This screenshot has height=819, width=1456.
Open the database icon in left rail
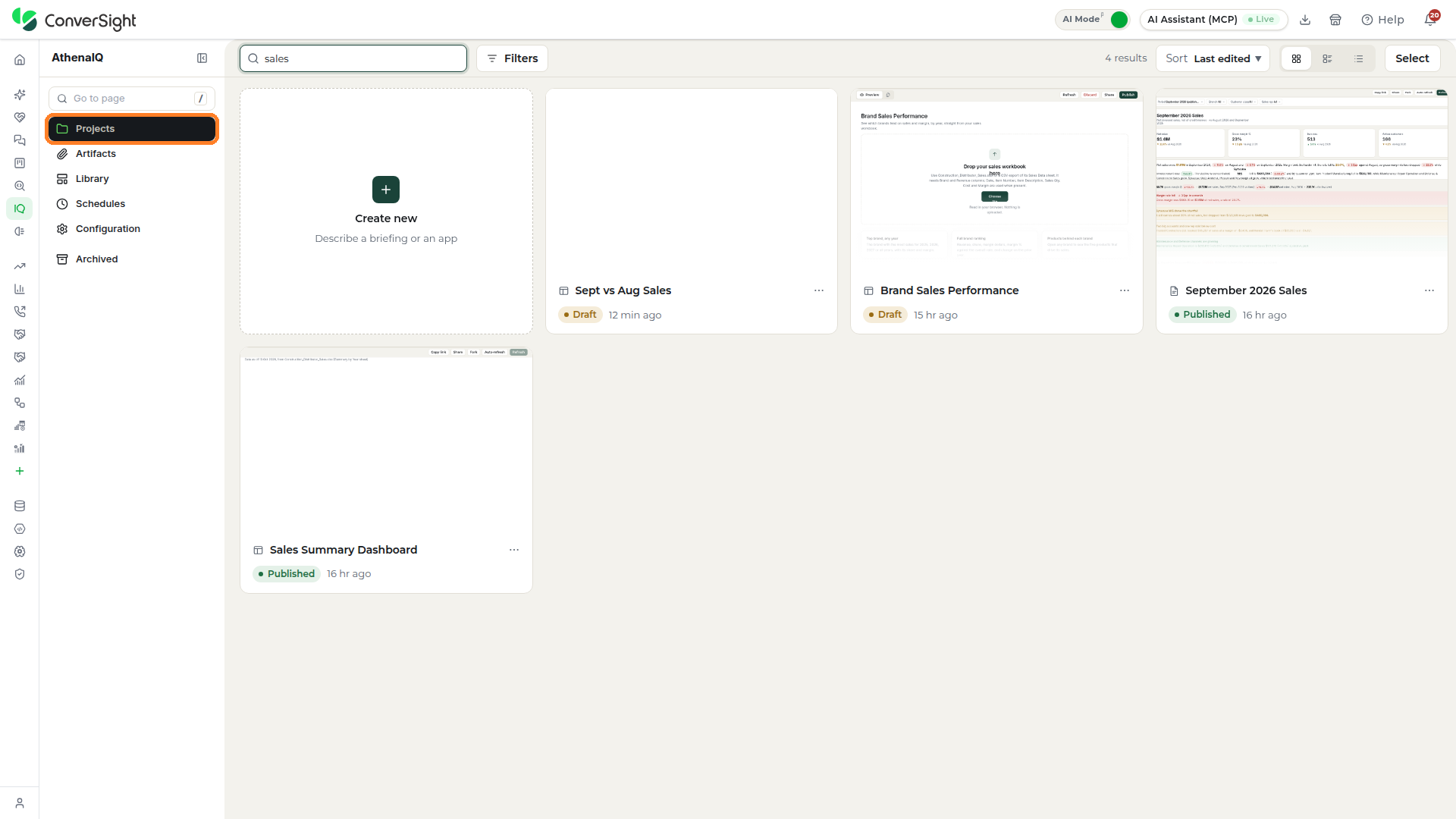coord(20,506)
